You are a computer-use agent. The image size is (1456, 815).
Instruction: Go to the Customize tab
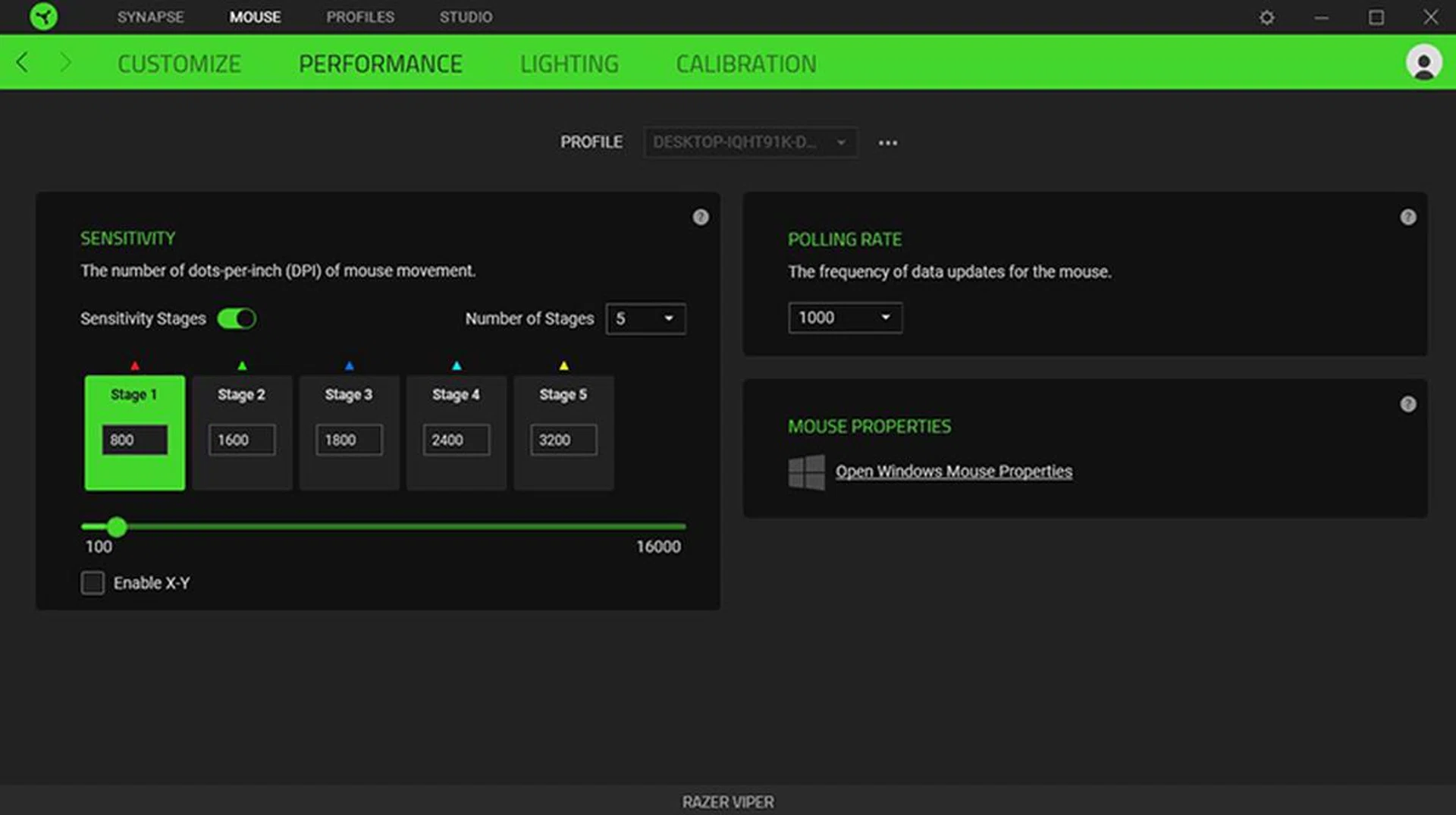tap(179, 64)
